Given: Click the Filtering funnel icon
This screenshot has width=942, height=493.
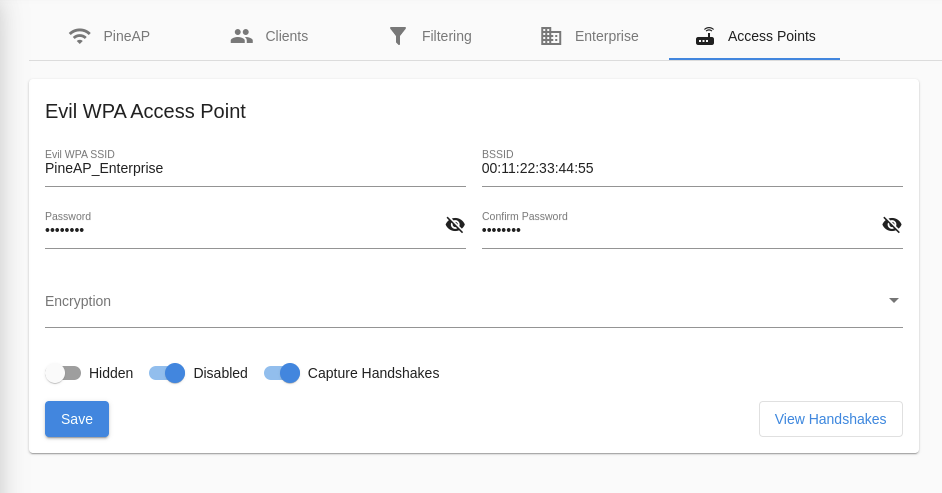Looking at the screenshot, I should [398, 36].
